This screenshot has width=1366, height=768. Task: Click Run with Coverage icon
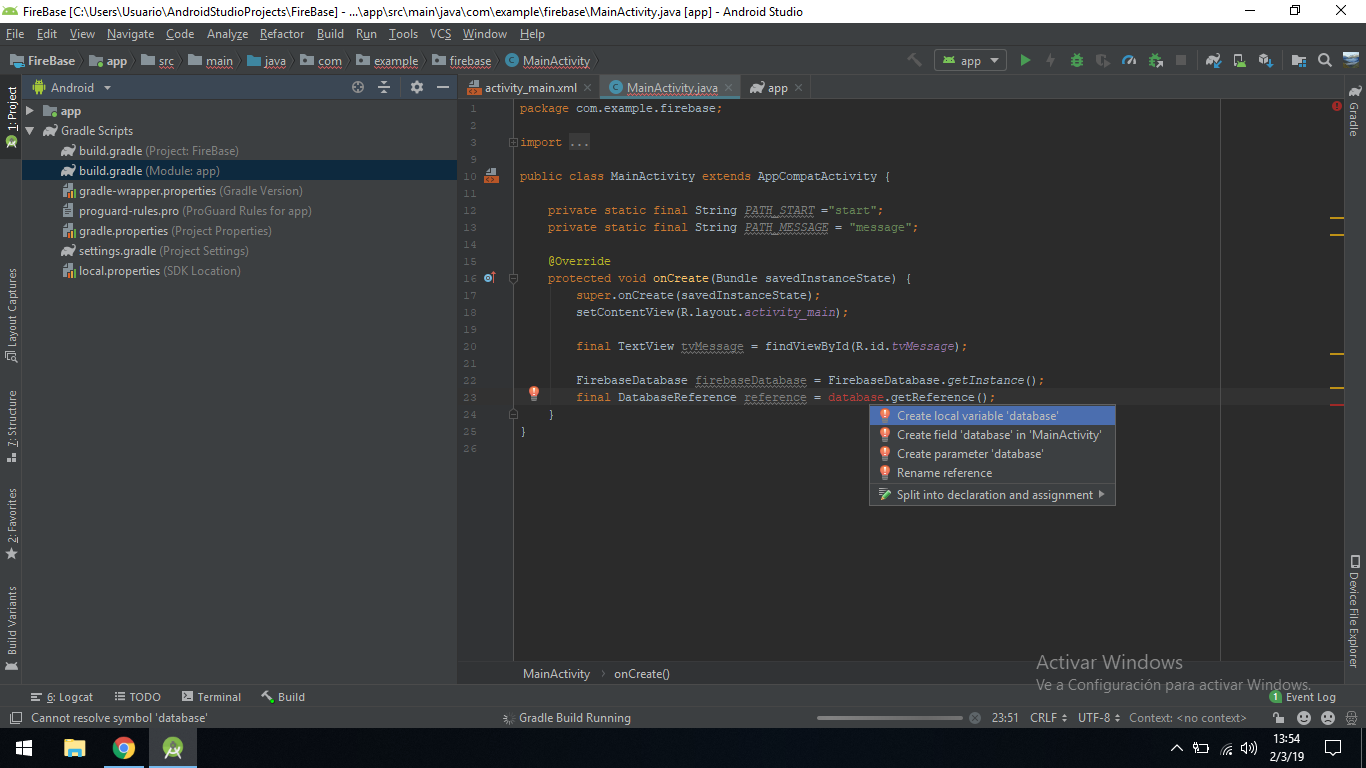pos(1103,60)
